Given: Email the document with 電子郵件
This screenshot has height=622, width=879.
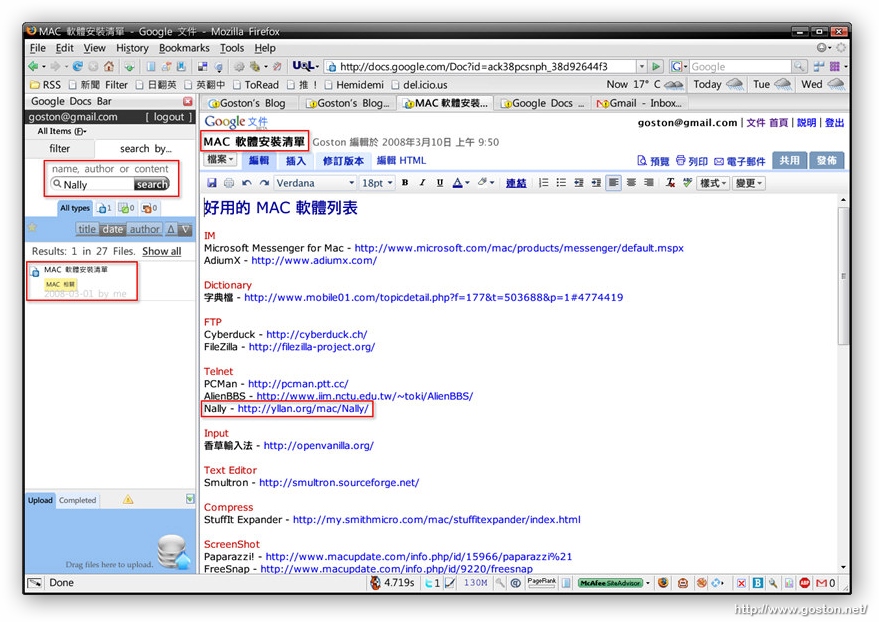Looking at the screenshot, I should [740, 161].
